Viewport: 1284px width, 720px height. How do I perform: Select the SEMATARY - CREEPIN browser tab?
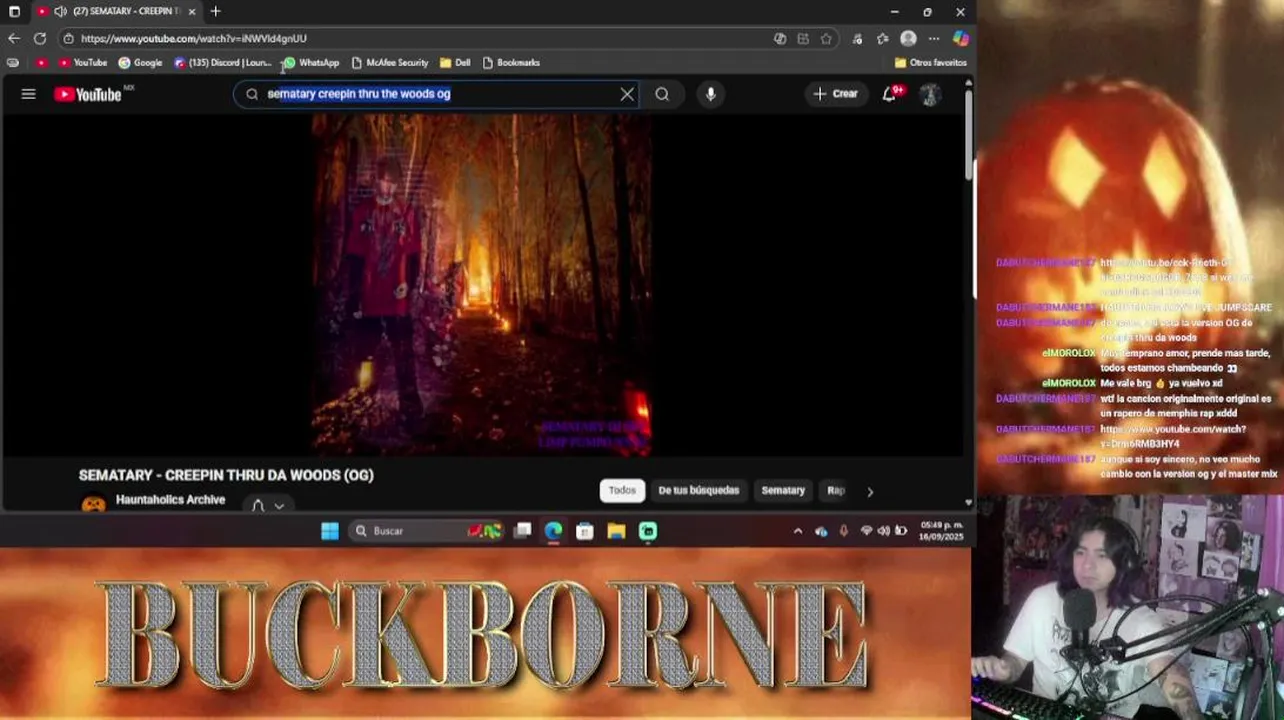click(115, 11)
